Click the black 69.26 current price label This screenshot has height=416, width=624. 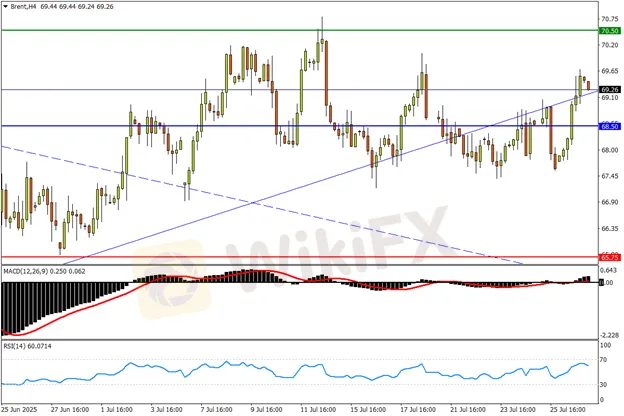pyautogui.click(x=610, y=90)
